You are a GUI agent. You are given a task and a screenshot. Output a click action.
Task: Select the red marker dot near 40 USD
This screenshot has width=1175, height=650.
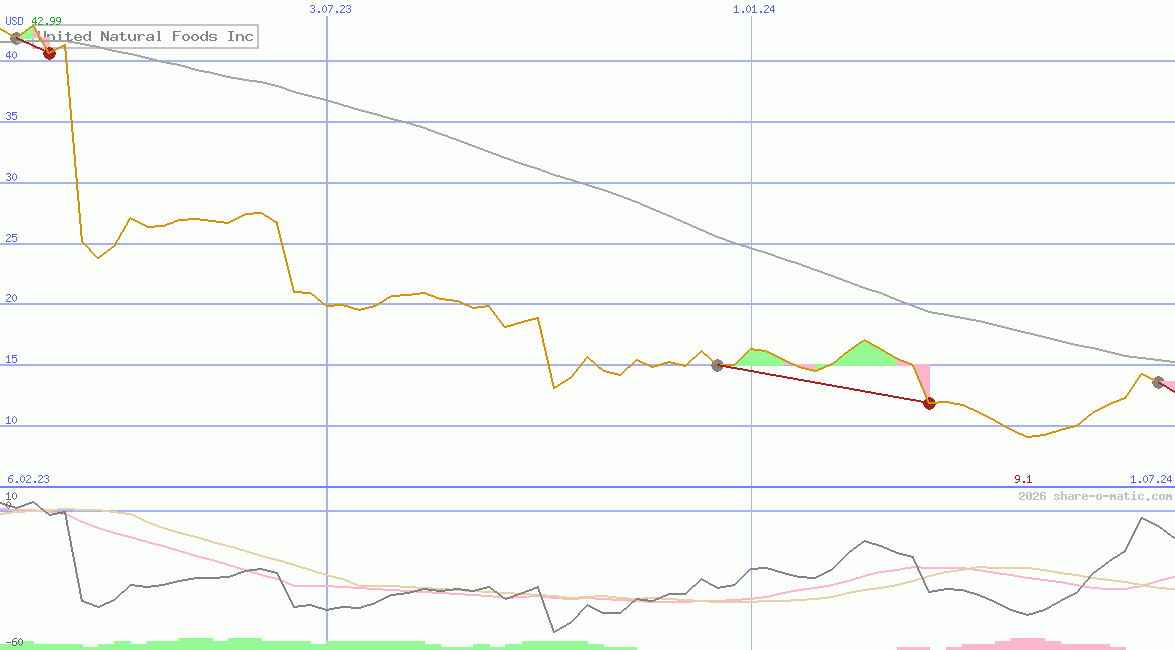point(50,53)
